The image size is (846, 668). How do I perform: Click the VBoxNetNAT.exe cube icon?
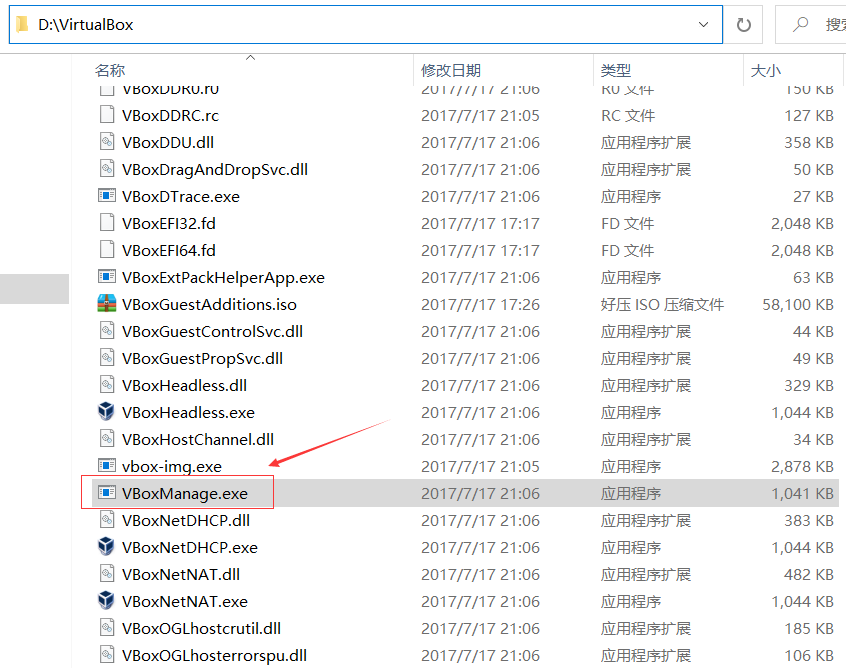(106, 601)
